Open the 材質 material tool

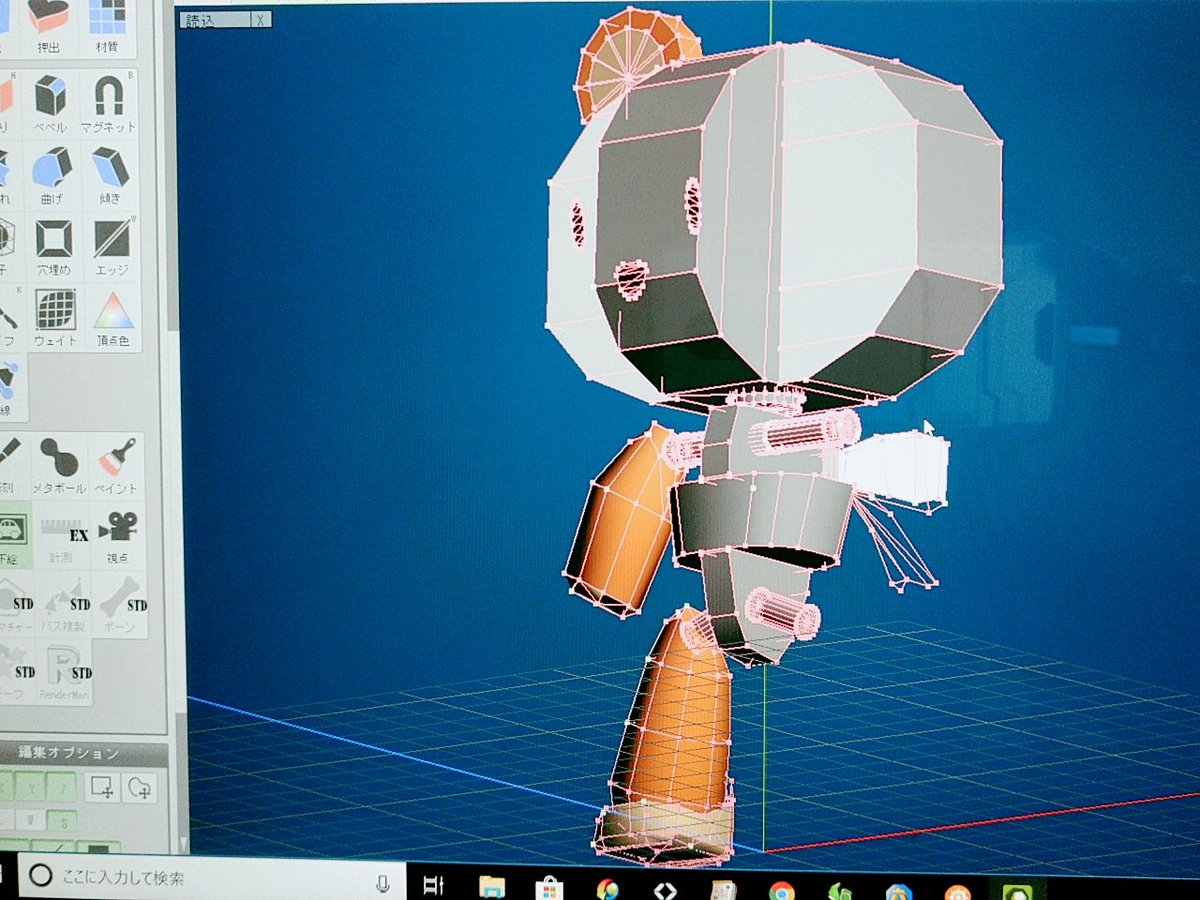108,27
